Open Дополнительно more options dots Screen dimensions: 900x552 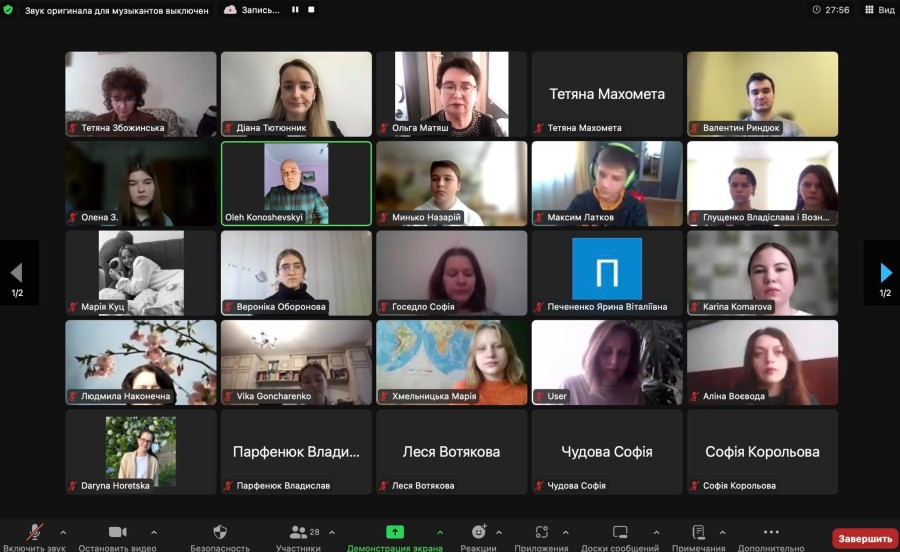(771, 532)
